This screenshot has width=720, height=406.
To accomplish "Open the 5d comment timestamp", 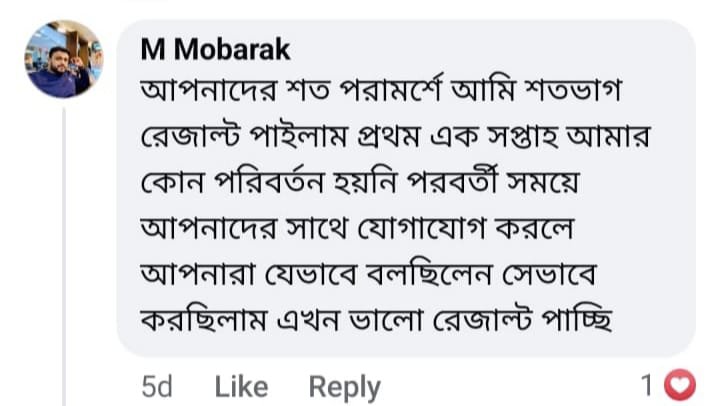I will (x=157, y=386).
